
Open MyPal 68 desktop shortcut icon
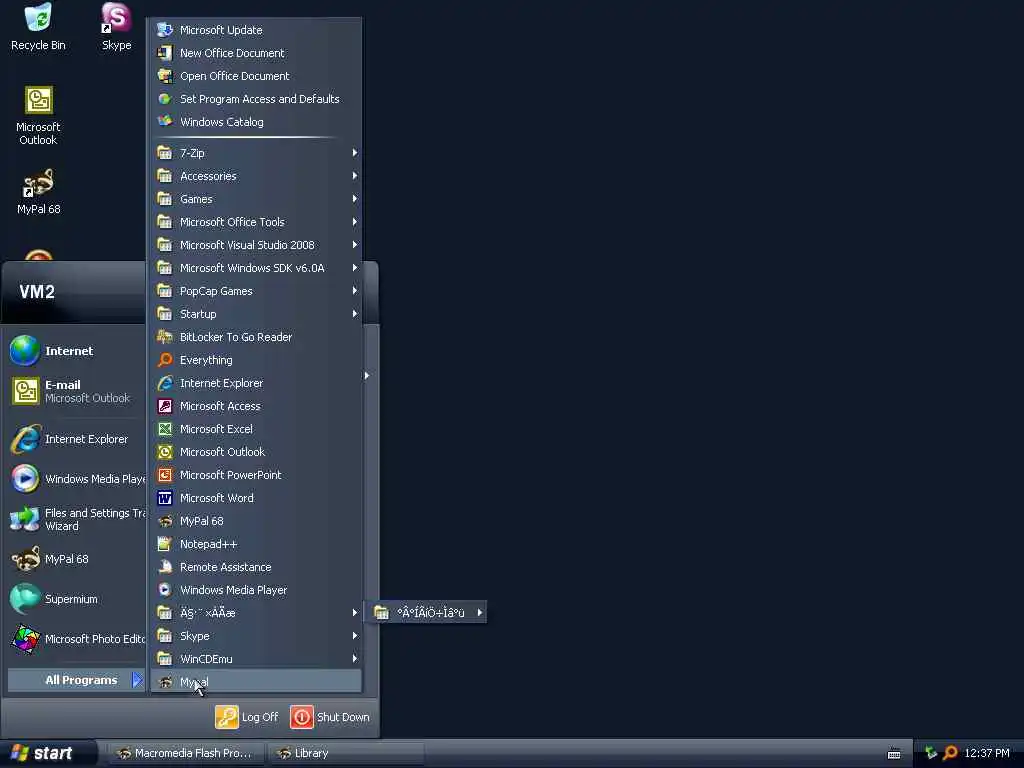coord(39,184)
